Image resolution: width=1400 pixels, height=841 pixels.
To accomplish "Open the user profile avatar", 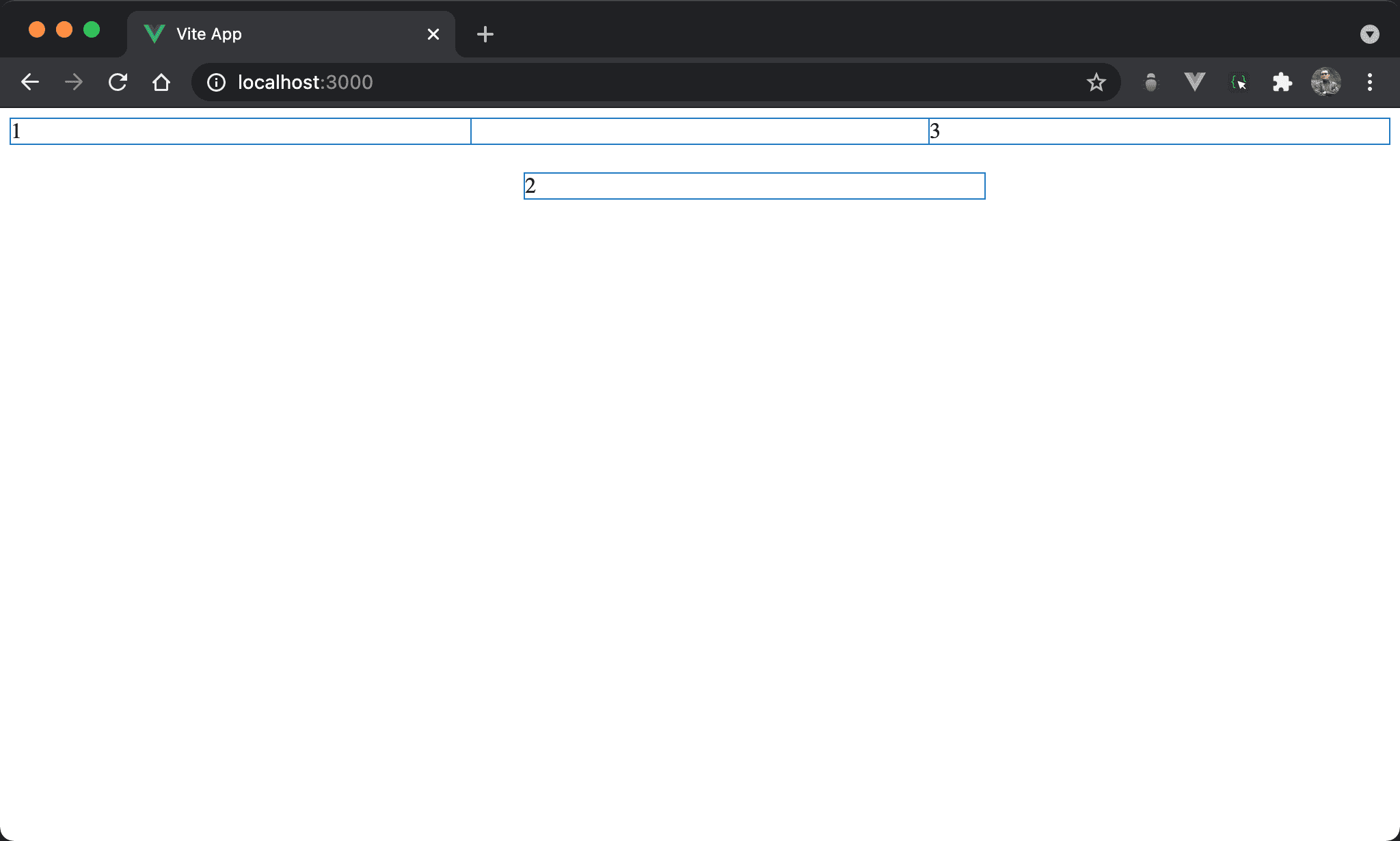I will point(1325,82).
